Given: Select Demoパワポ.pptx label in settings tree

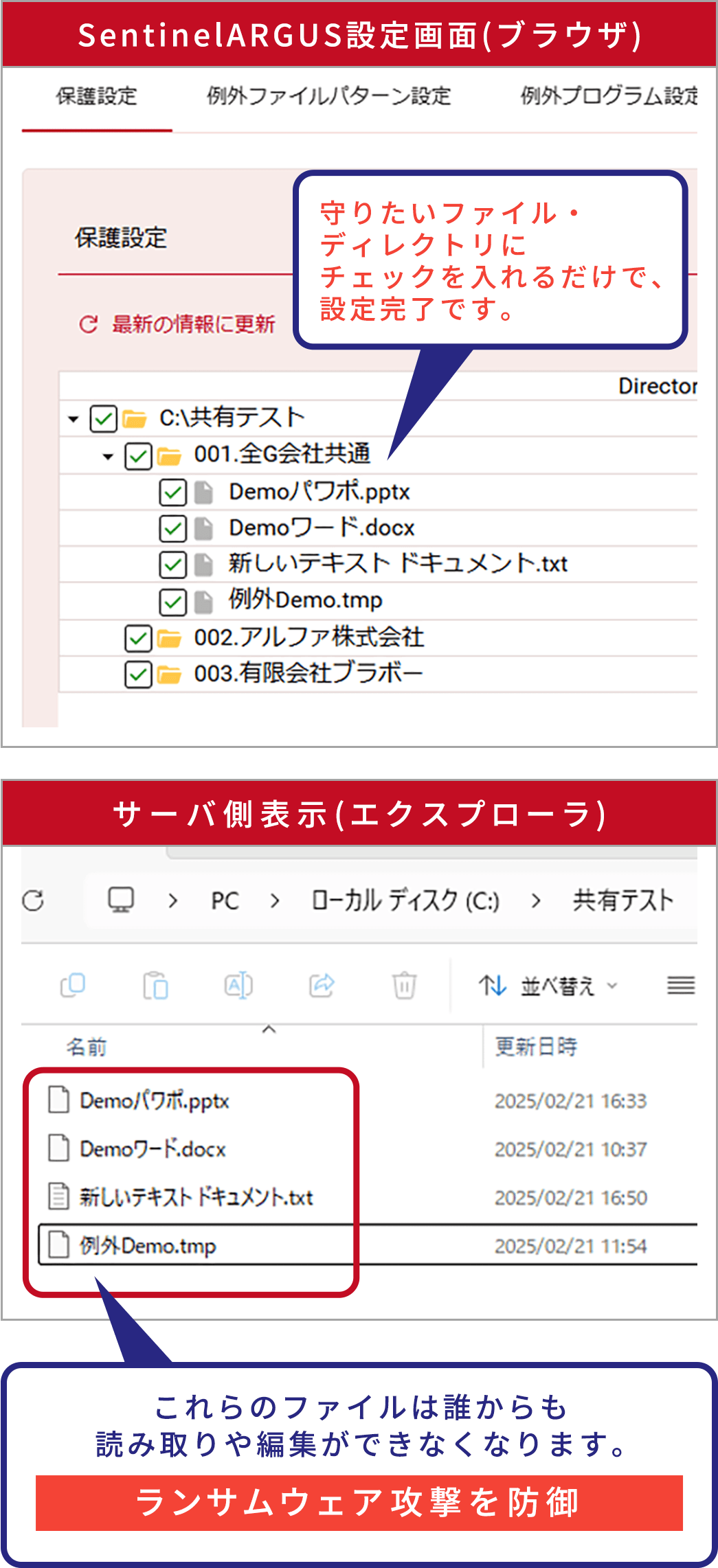Looking at the screenshot, I should tap(319, 492).
